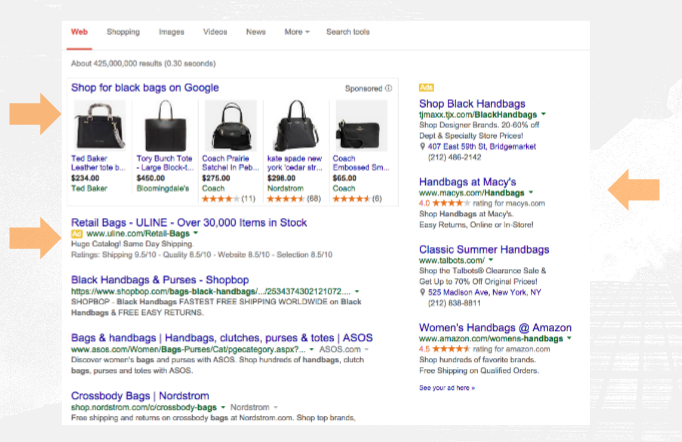
Task: Click the Nordstrom seller name under $298.00
Action: (285, 188)
